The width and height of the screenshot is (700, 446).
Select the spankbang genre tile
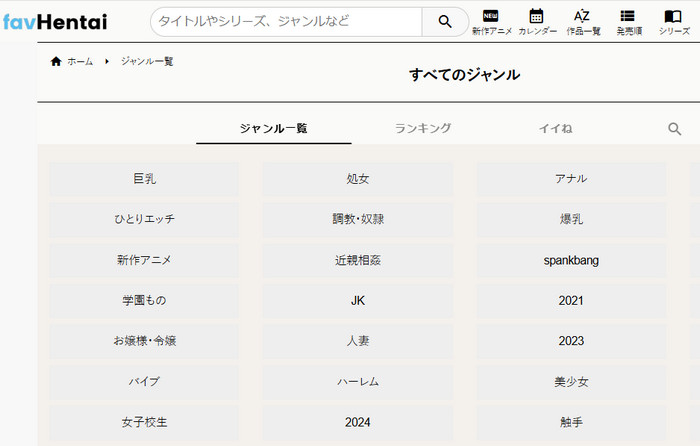pyautogui.click(x=571, y=260)
